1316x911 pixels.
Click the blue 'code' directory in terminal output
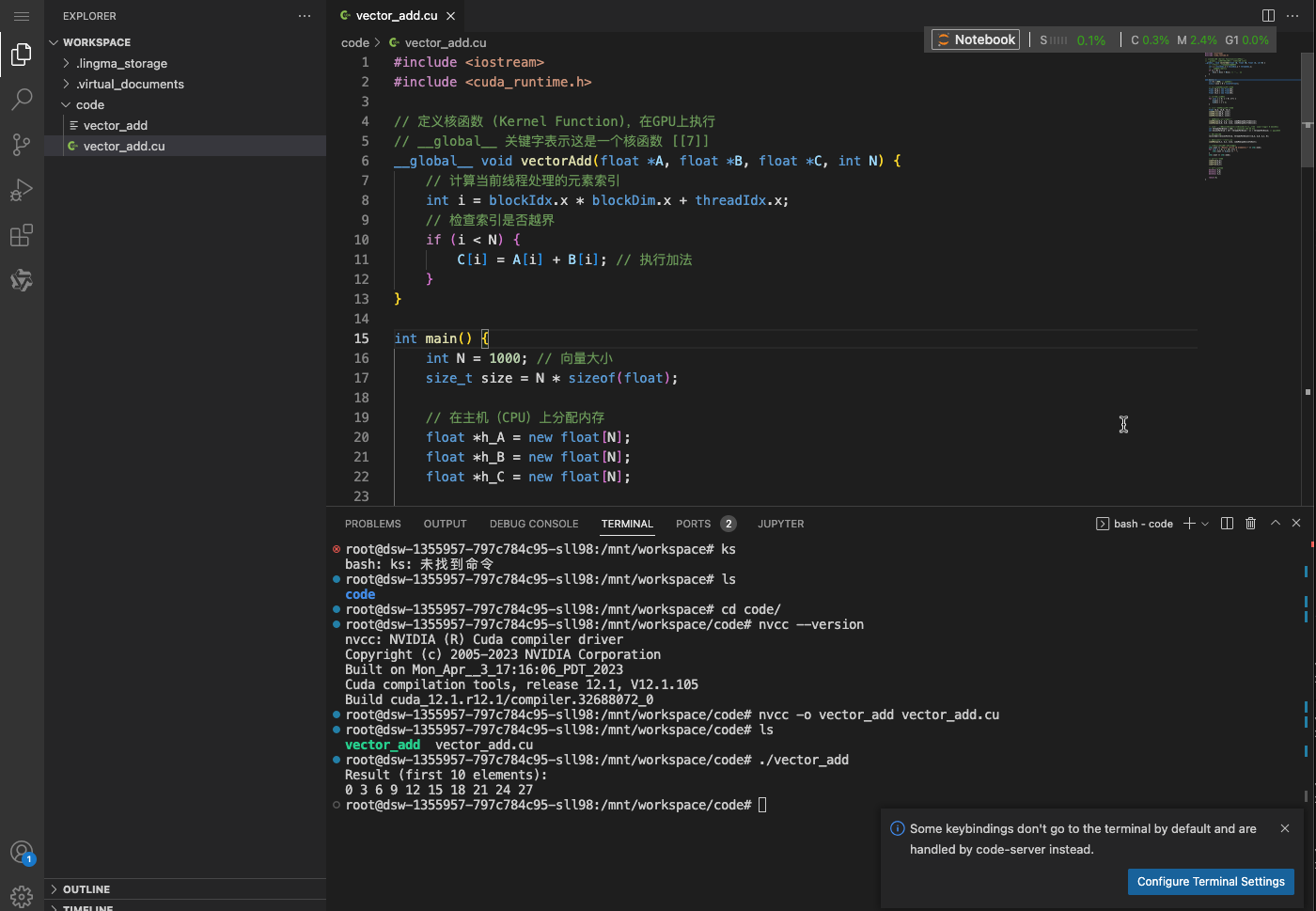tap(360, 594)
